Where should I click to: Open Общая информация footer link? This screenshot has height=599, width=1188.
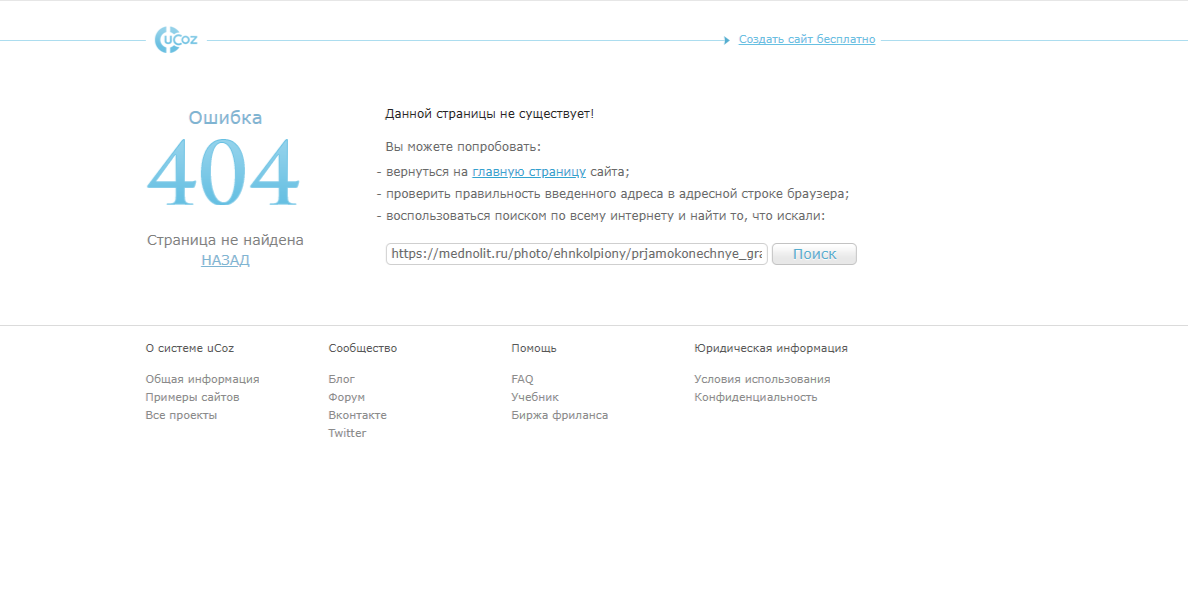pyautogui.click(x=202, y=379)
